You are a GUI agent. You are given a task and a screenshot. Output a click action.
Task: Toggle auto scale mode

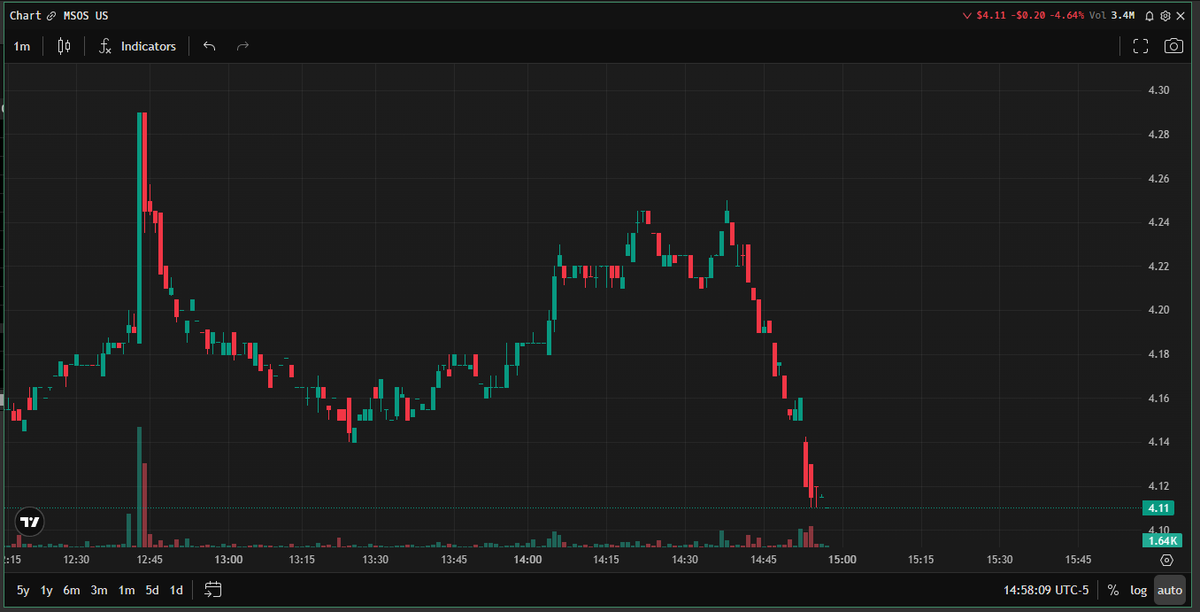[x=1169, y=590]
